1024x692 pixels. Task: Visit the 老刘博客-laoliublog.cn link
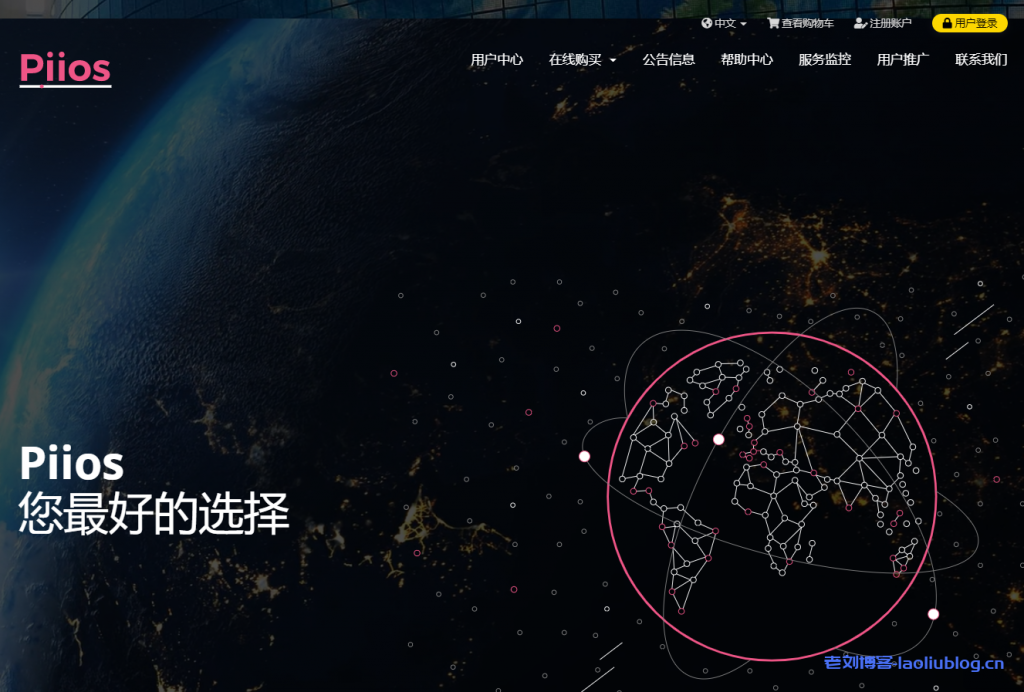[914, 662]
